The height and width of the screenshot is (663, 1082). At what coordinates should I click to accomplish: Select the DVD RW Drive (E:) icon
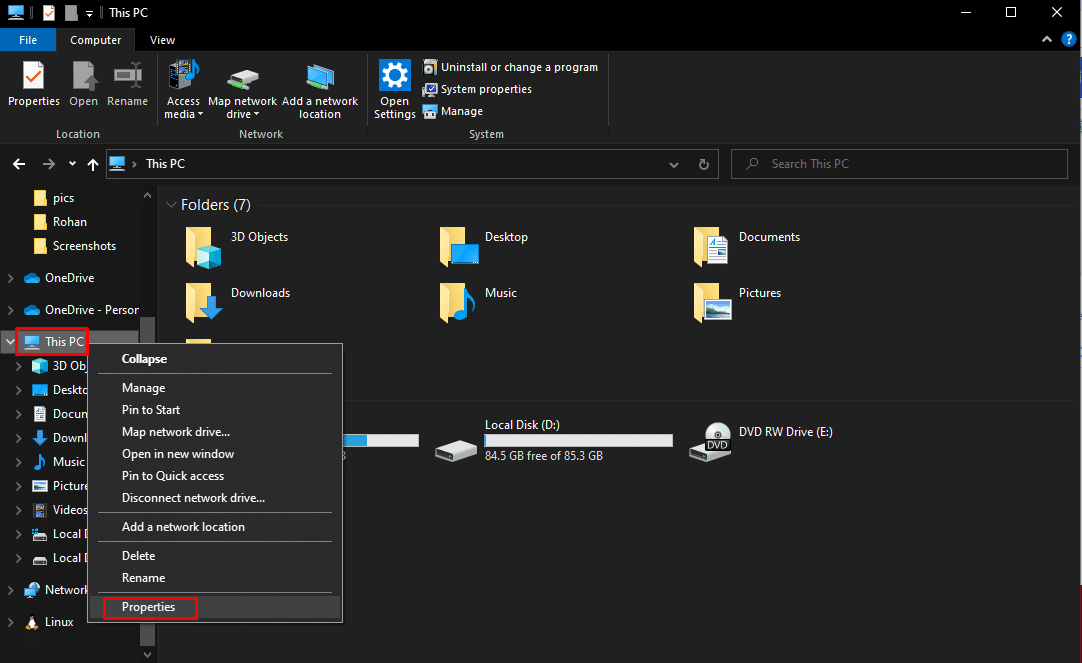710,442
